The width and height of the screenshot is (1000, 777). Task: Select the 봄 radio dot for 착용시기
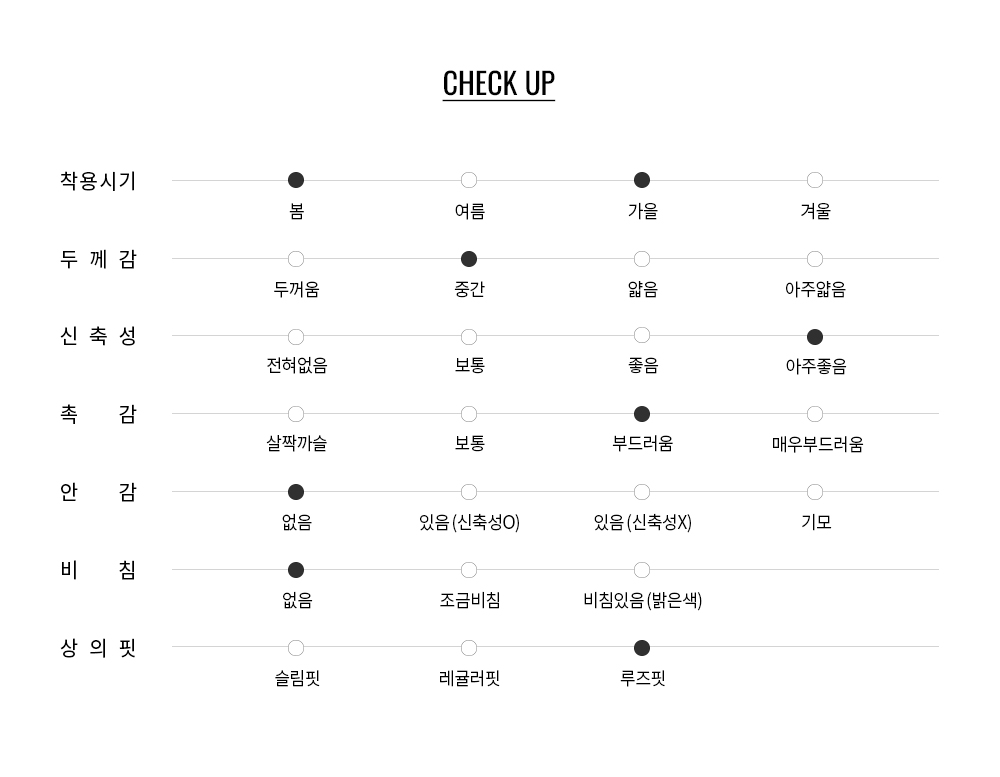click(x=296, y=180)
